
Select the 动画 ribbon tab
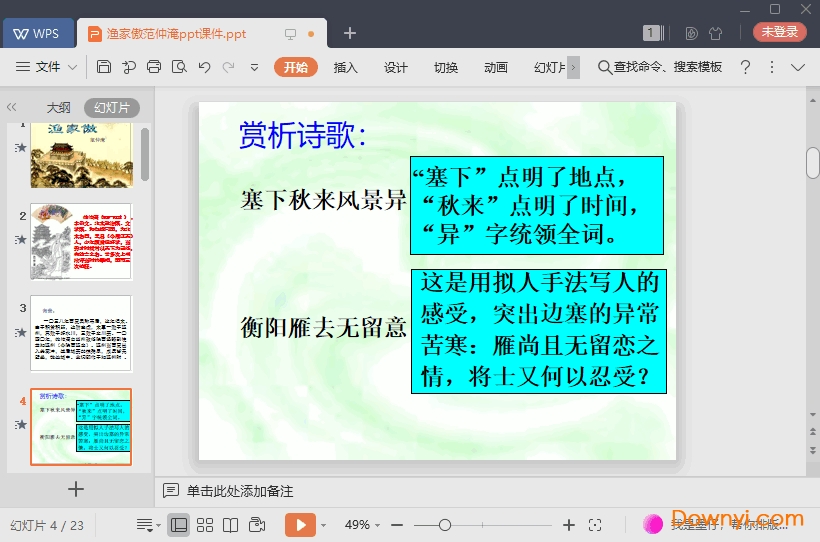pos(496,67)
